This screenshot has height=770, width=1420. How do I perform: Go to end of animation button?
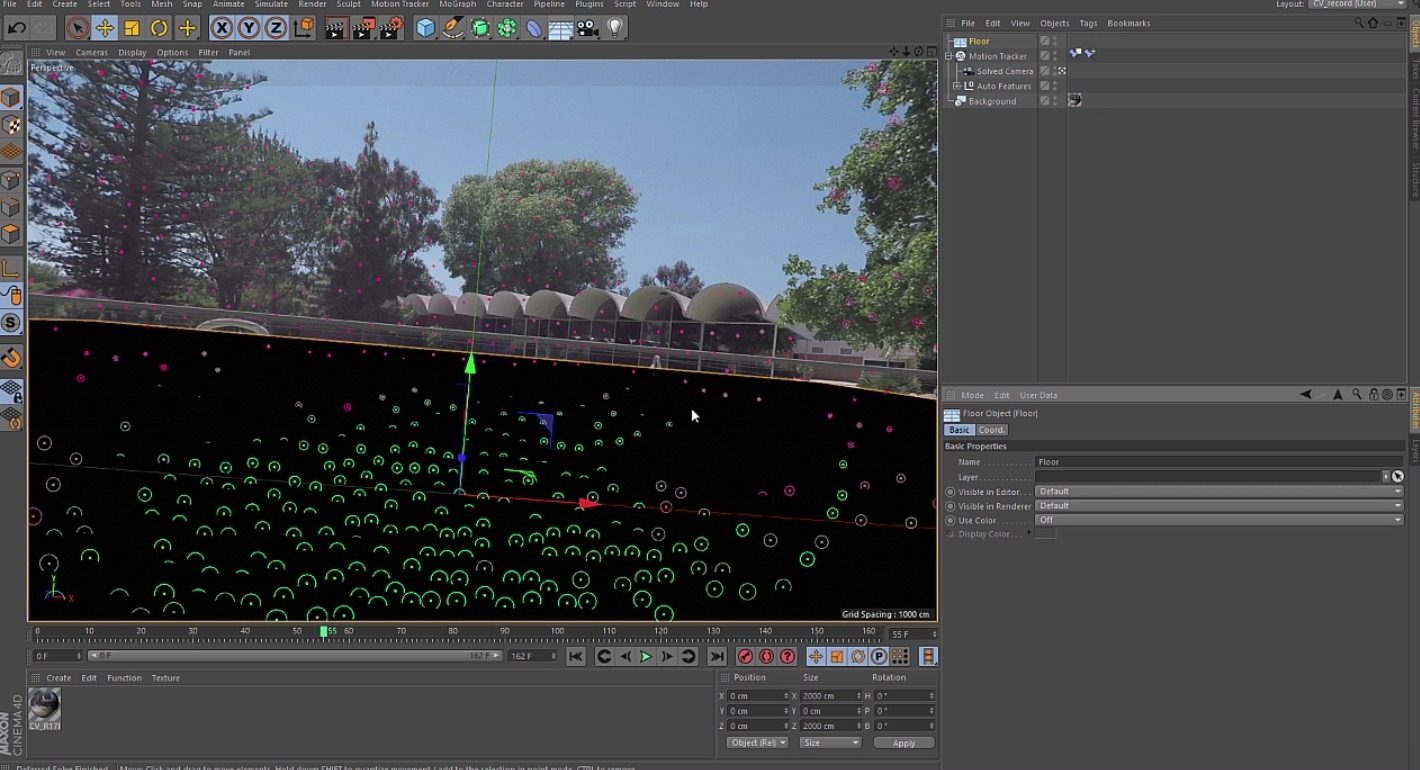[717, 656]
